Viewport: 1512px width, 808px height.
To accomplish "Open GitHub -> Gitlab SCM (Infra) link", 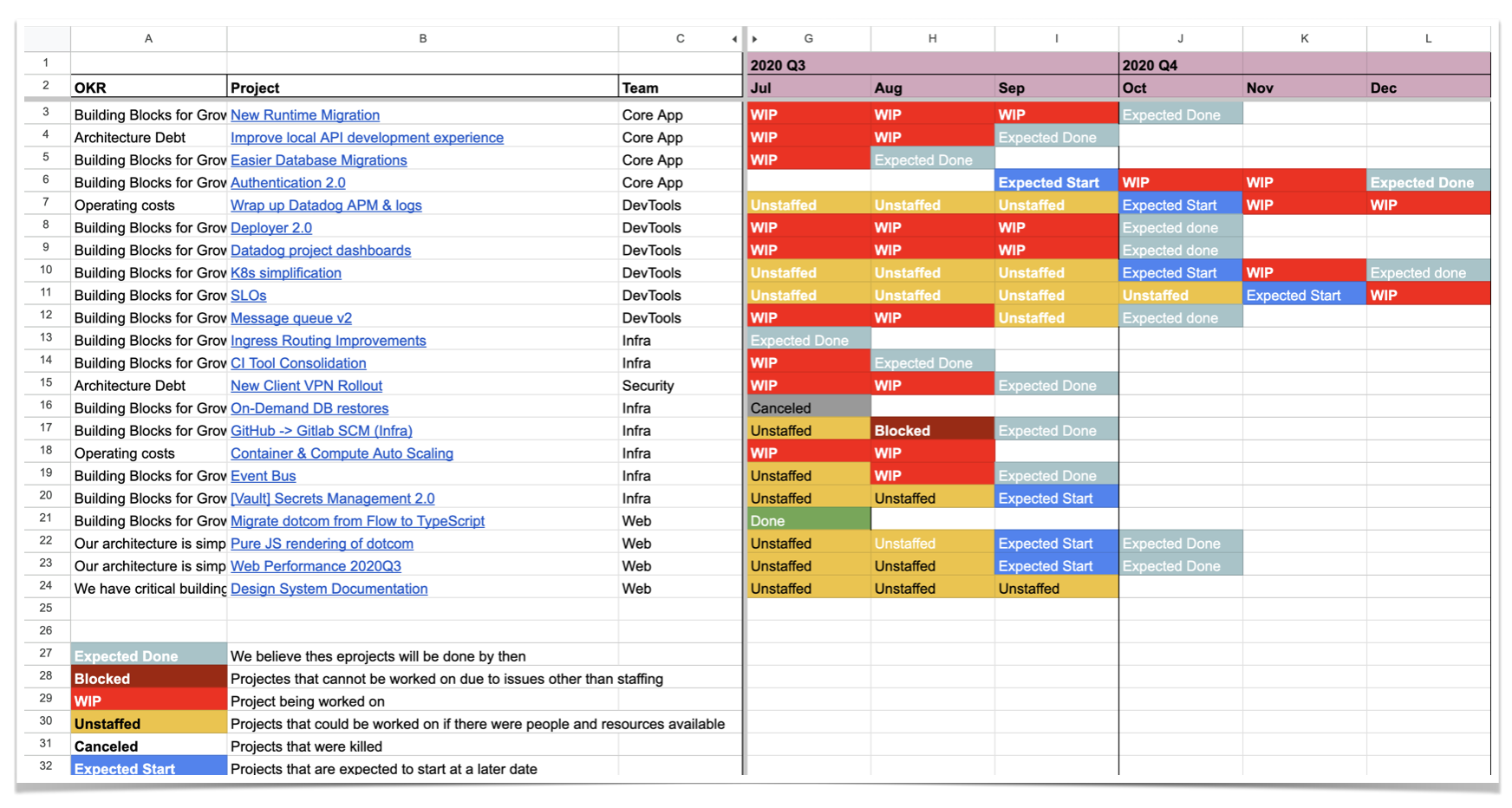I will [x=322, y=430].
